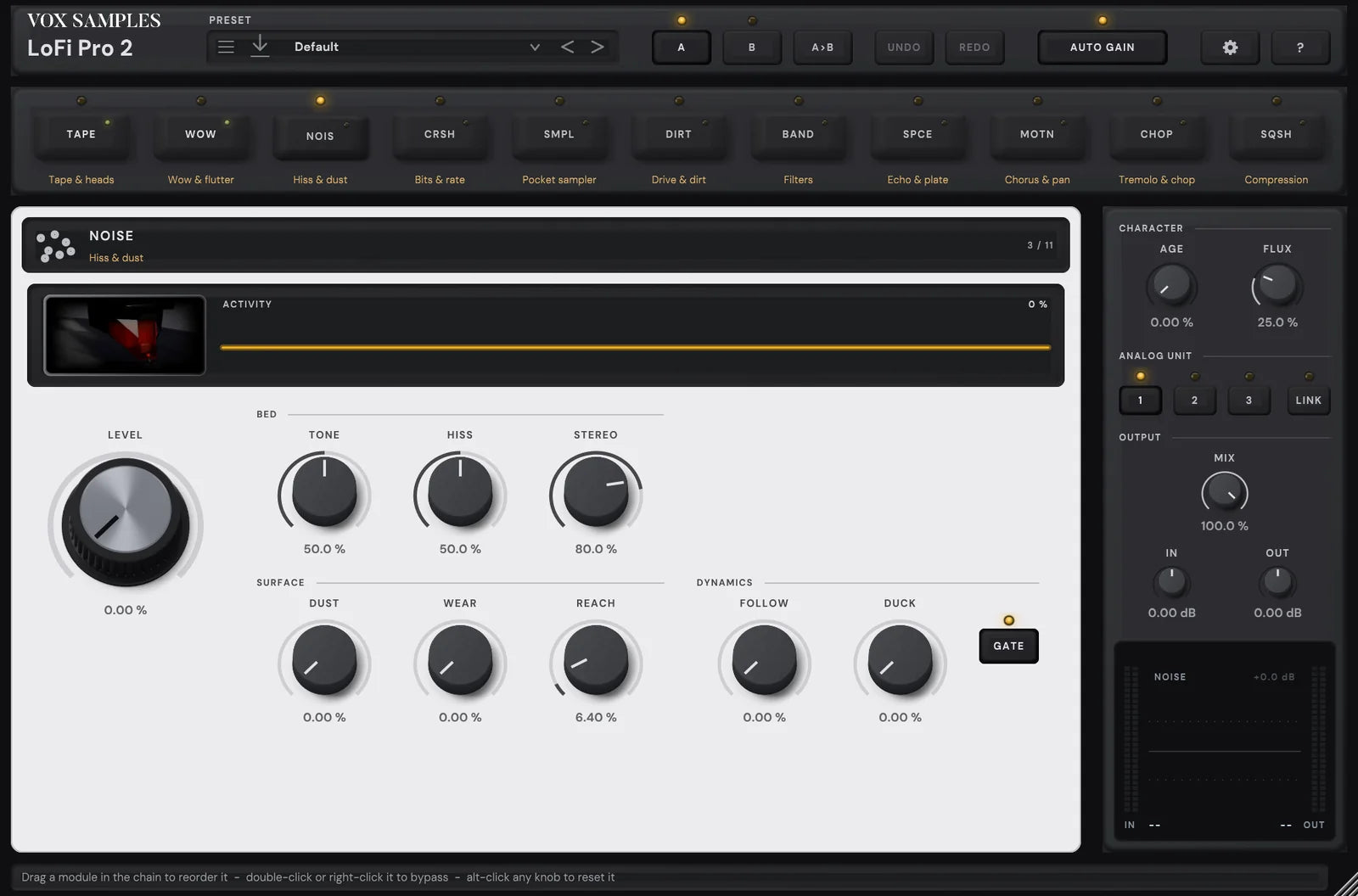Switch to state B
Screen dimensions: 1358x896
pyautogui.click(x=752, y=48)
